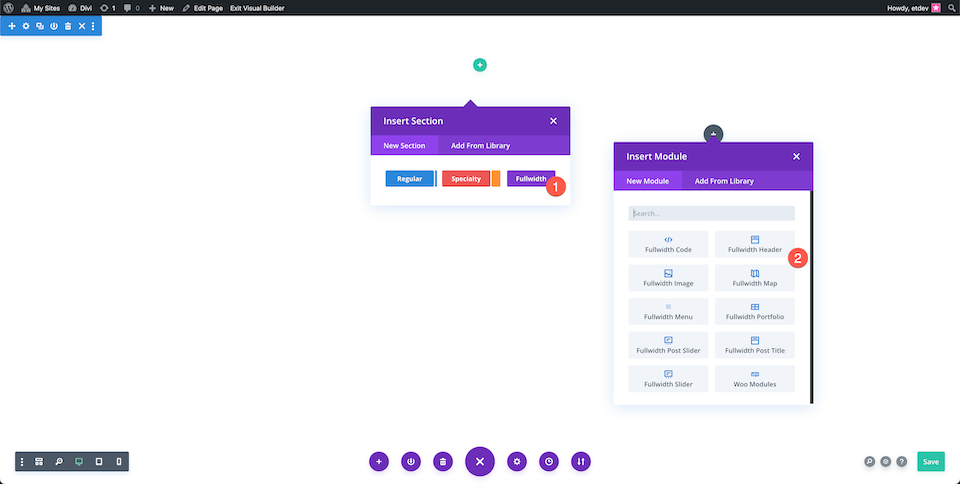This screenshot has height=484, width=960.
Task: Switch to Add From Library tab in Insert Section
Action: 481,146
